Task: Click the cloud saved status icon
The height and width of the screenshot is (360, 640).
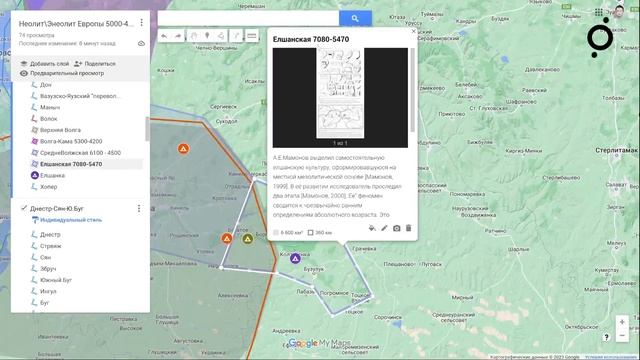Action: click(141, 43)
